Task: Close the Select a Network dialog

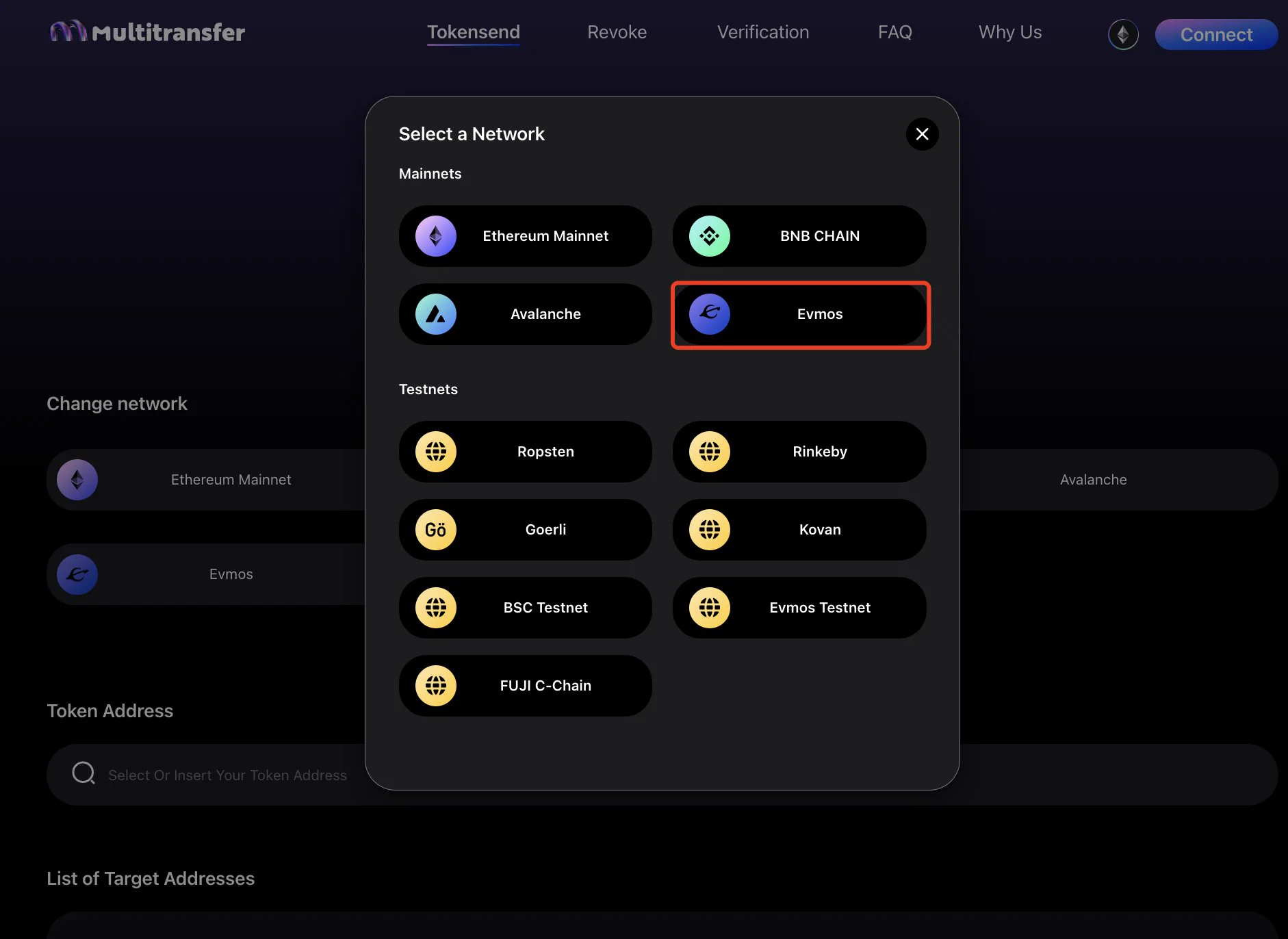Action: point(922,134)
